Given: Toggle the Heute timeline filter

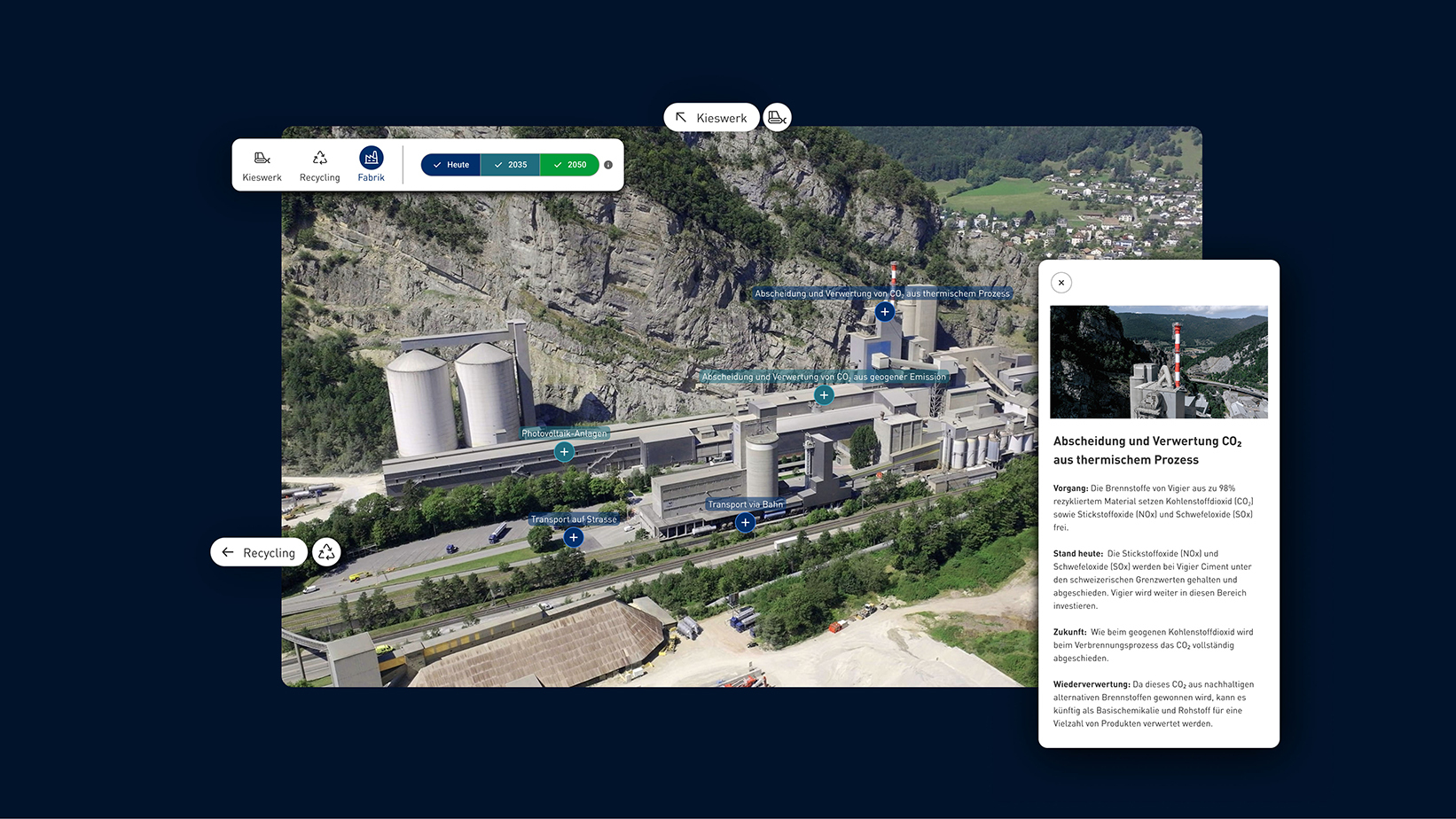Looking at the screenshot, I should (450, 165).
